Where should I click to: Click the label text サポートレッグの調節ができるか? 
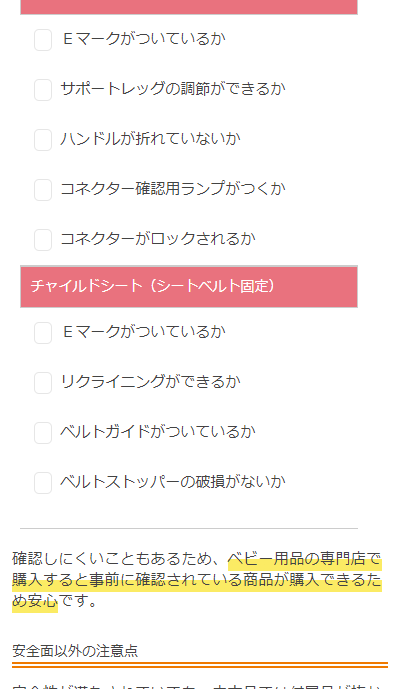pyautogui.click(x=173, y=89)
